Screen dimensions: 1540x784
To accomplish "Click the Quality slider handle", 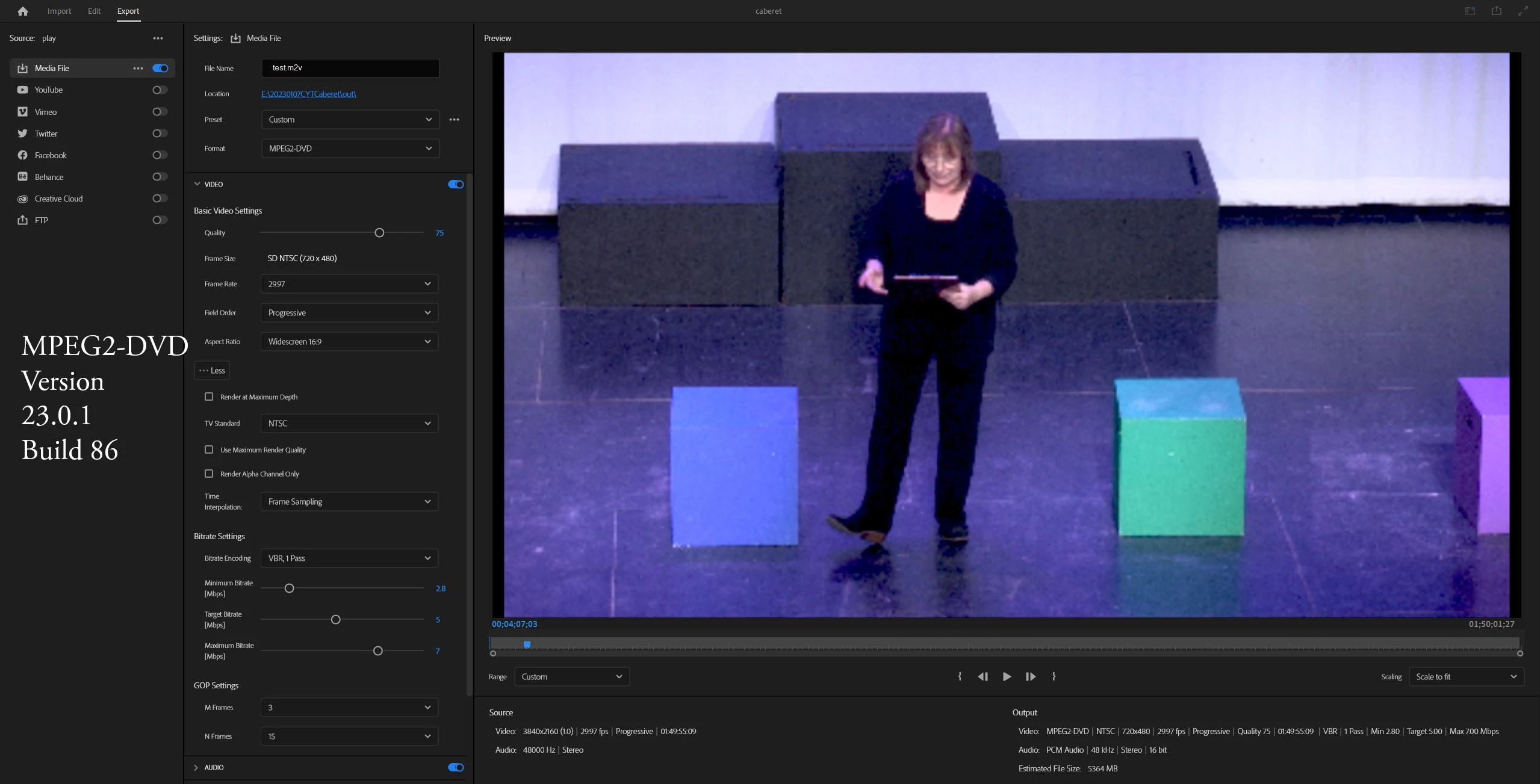I will [379, 233].
